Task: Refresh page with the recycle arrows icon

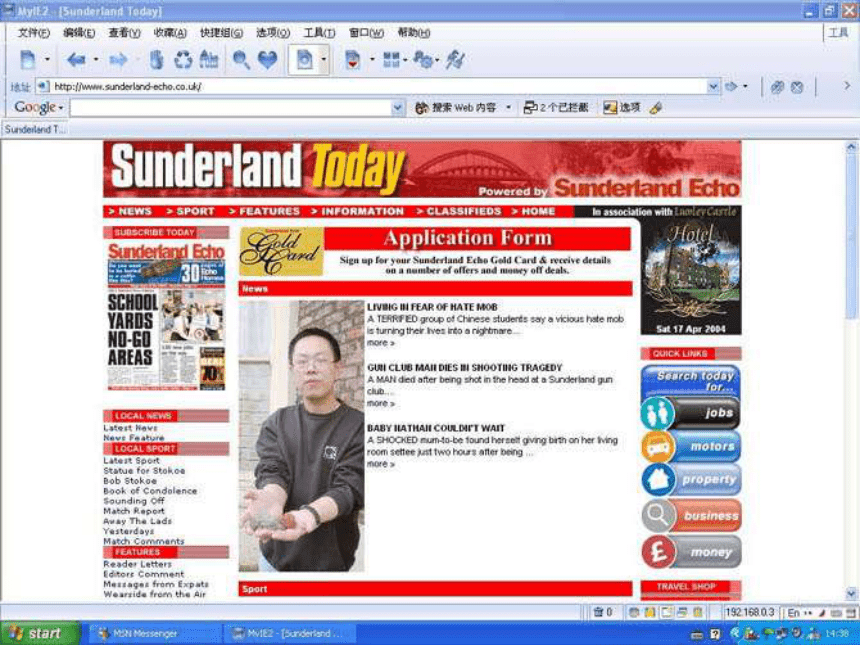Action: tap(183, 59)
